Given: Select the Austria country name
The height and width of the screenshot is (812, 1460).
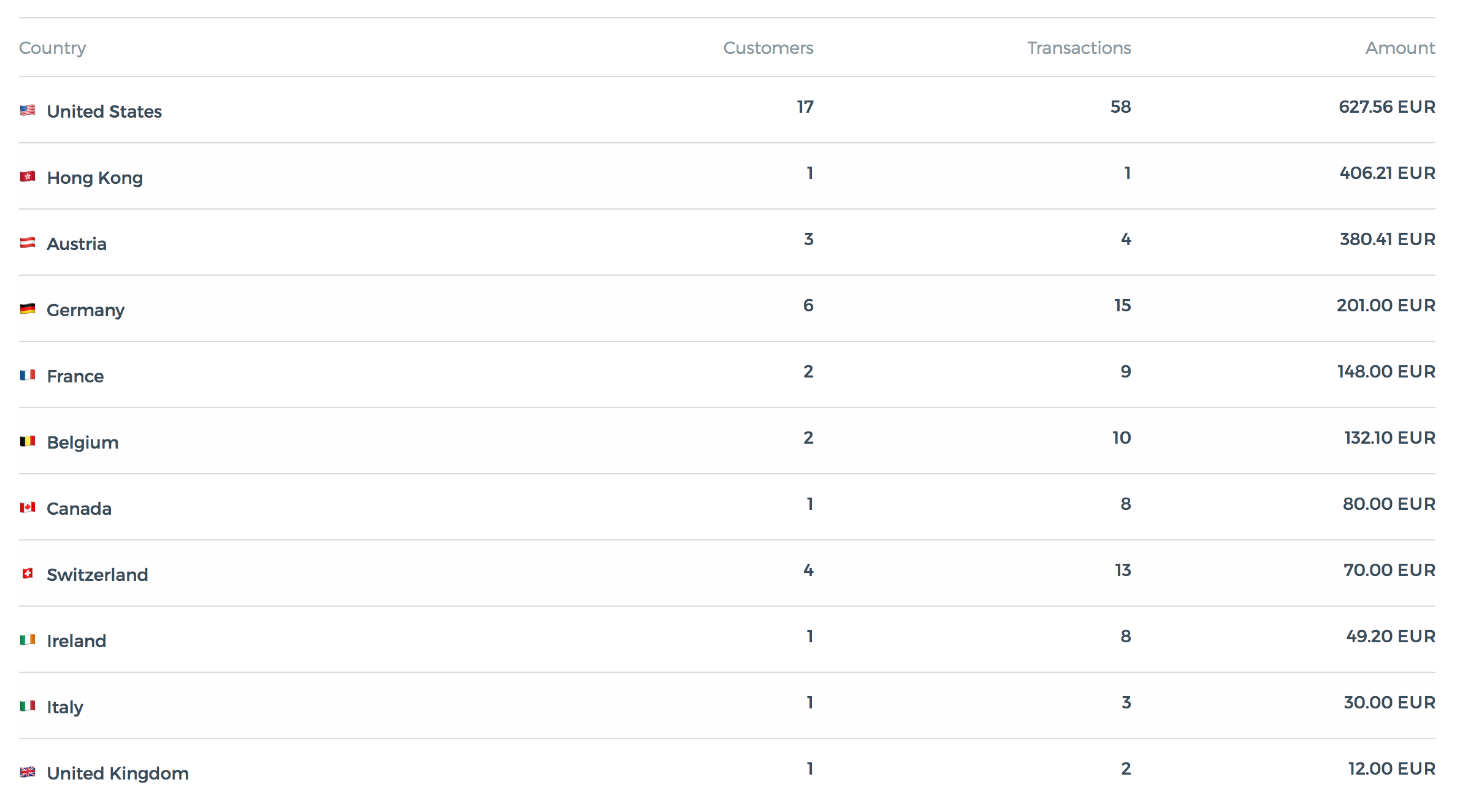Looking at the screenshot, I should tap(77, 244).
